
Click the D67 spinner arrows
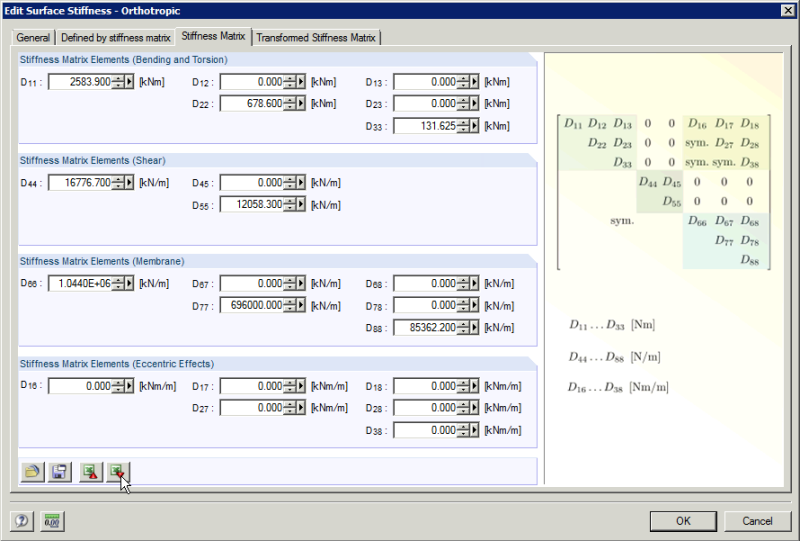(290, 283)
